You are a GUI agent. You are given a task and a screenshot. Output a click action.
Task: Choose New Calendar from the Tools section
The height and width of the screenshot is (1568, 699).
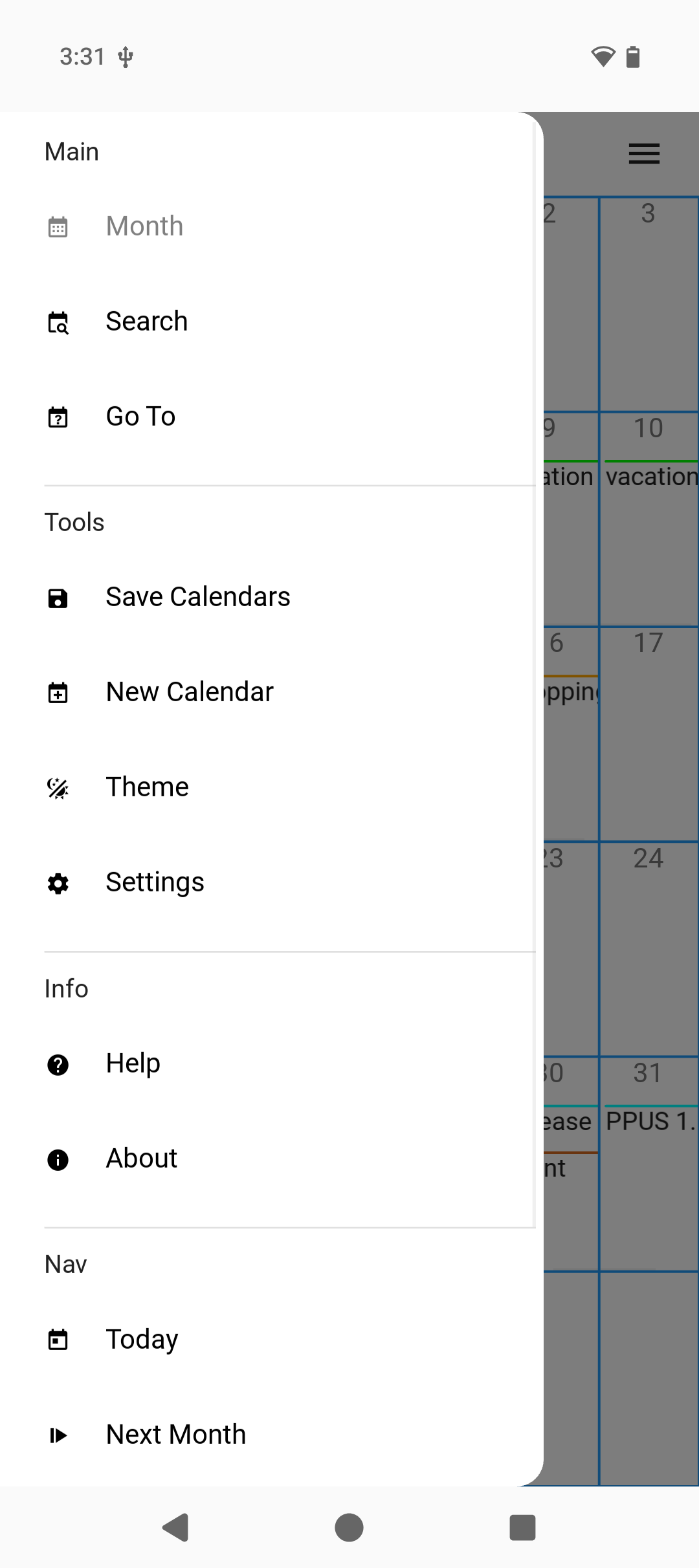pyautogui.click(x=190, y=692)
